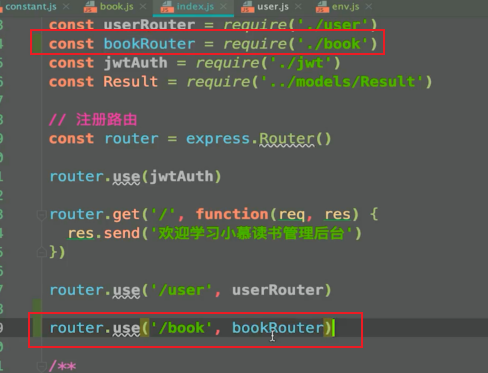The height and width of the screenshot is (373, 488).
Task: Click the './jwt' require string
Action: (x=301, y=63)
